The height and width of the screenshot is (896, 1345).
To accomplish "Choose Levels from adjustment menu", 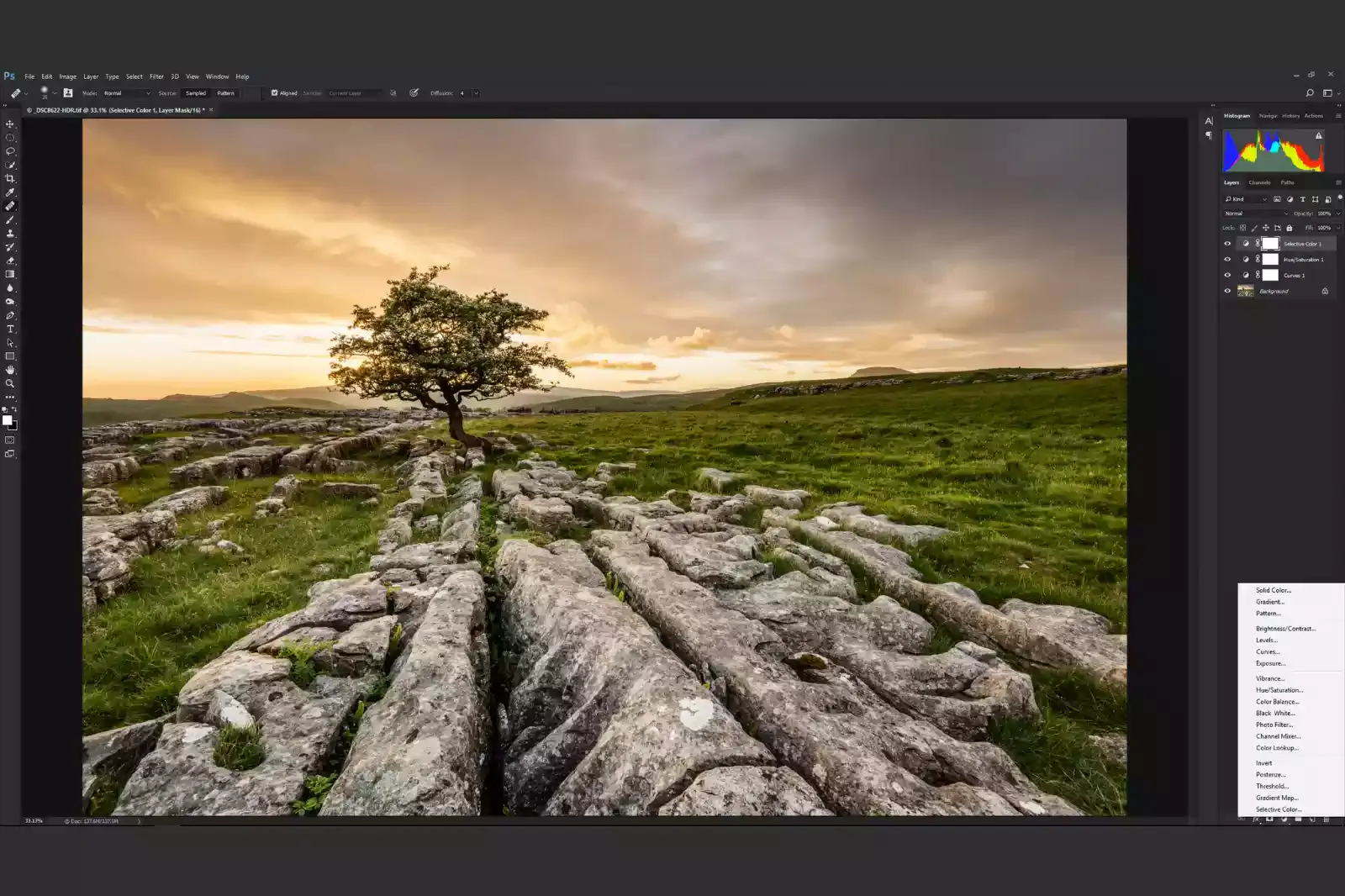I will 1266,640.
